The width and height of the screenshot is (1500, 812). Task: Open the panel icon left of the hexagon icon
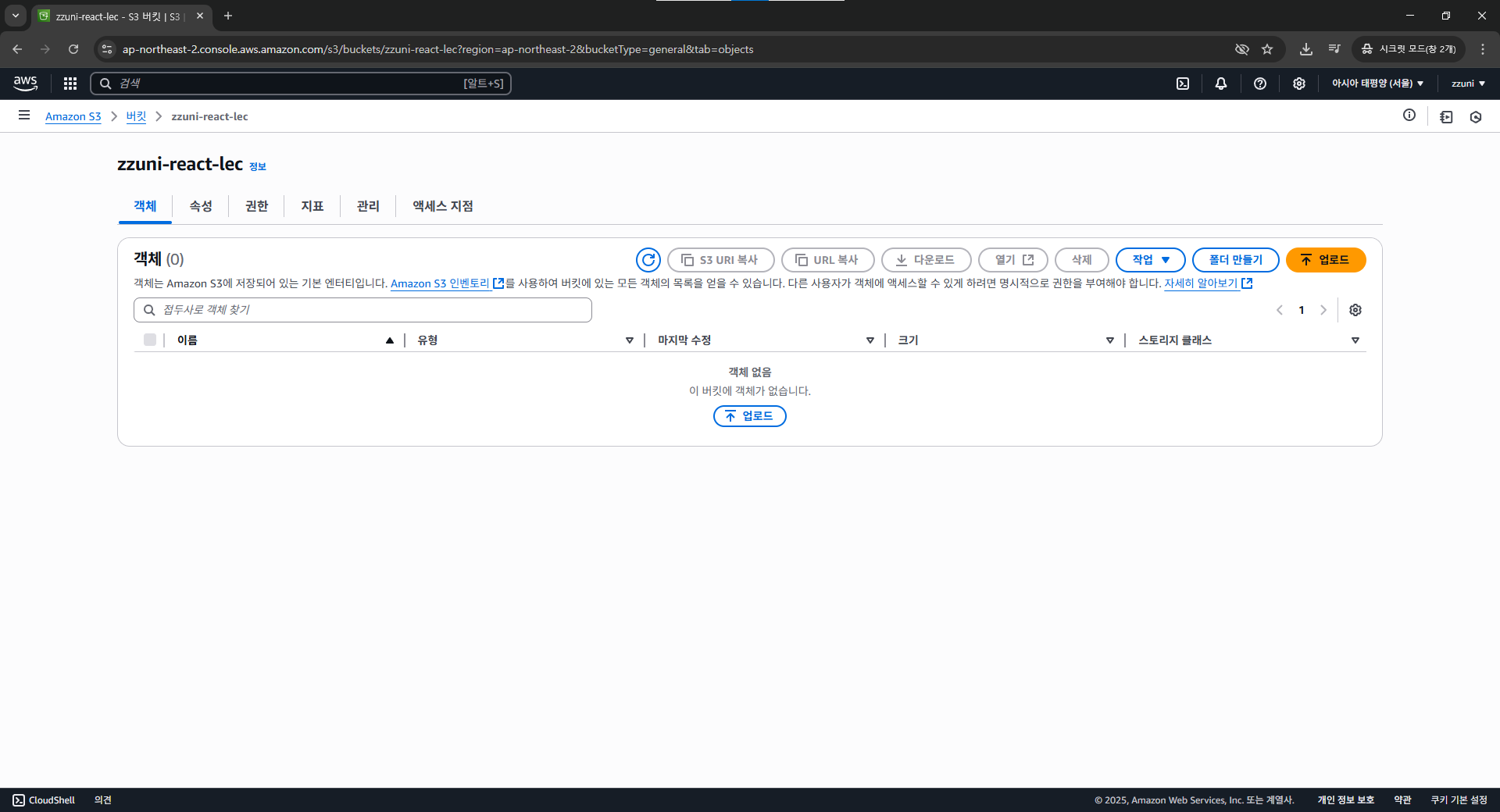tap(1446, 117)
